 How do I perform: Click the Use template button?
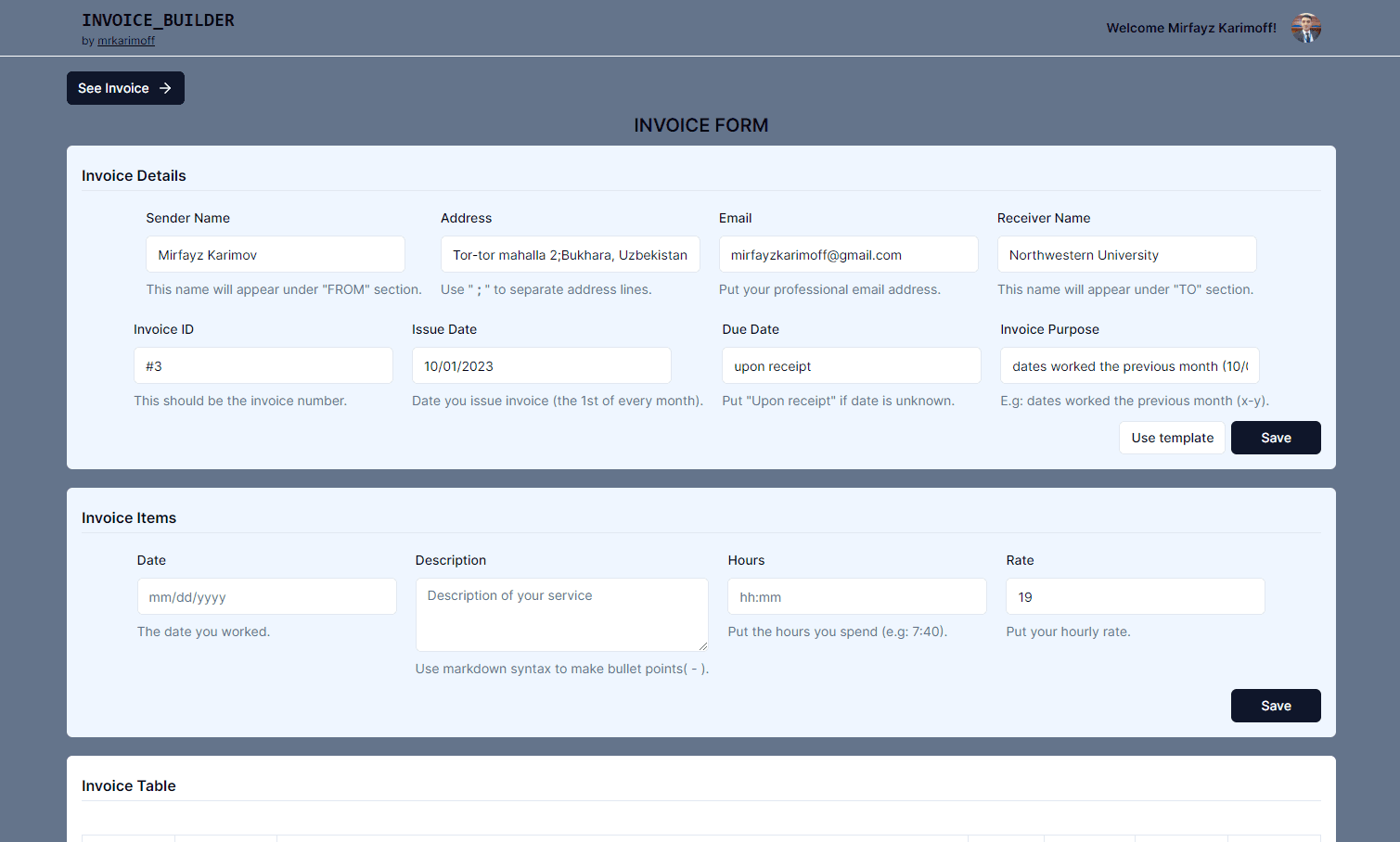[1172, 437]
